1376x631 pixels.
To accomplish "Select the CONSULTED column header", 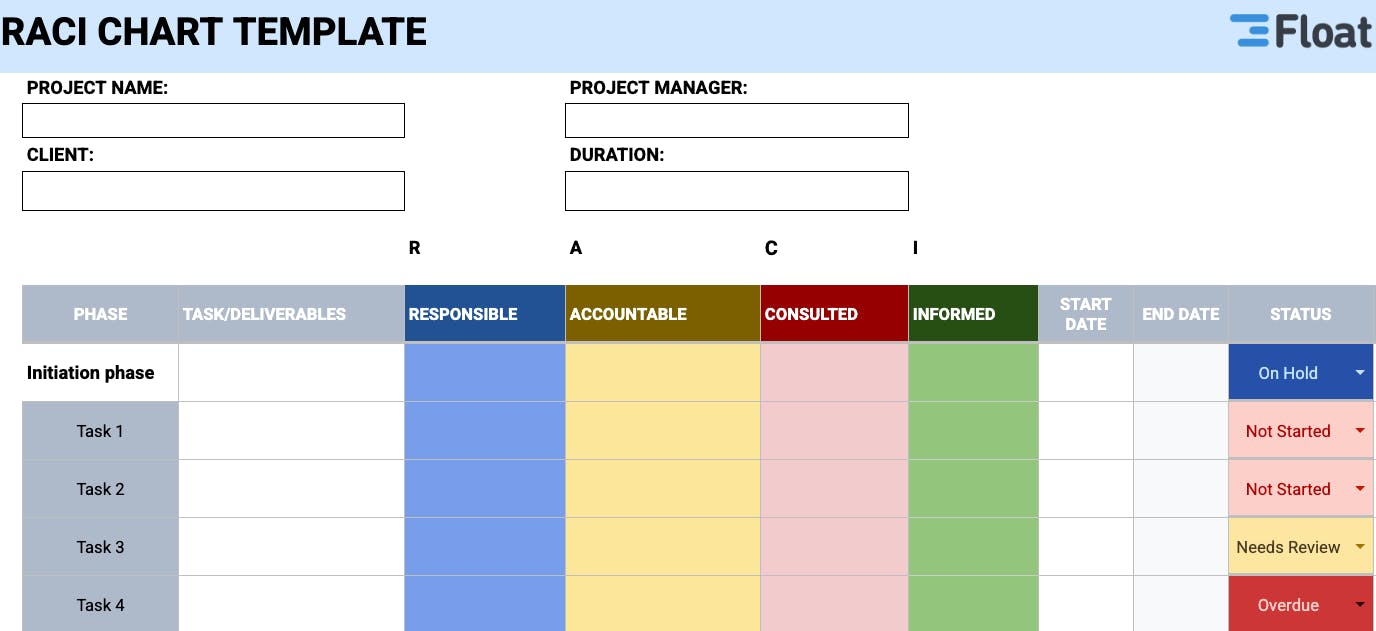I will click(834, 314).
